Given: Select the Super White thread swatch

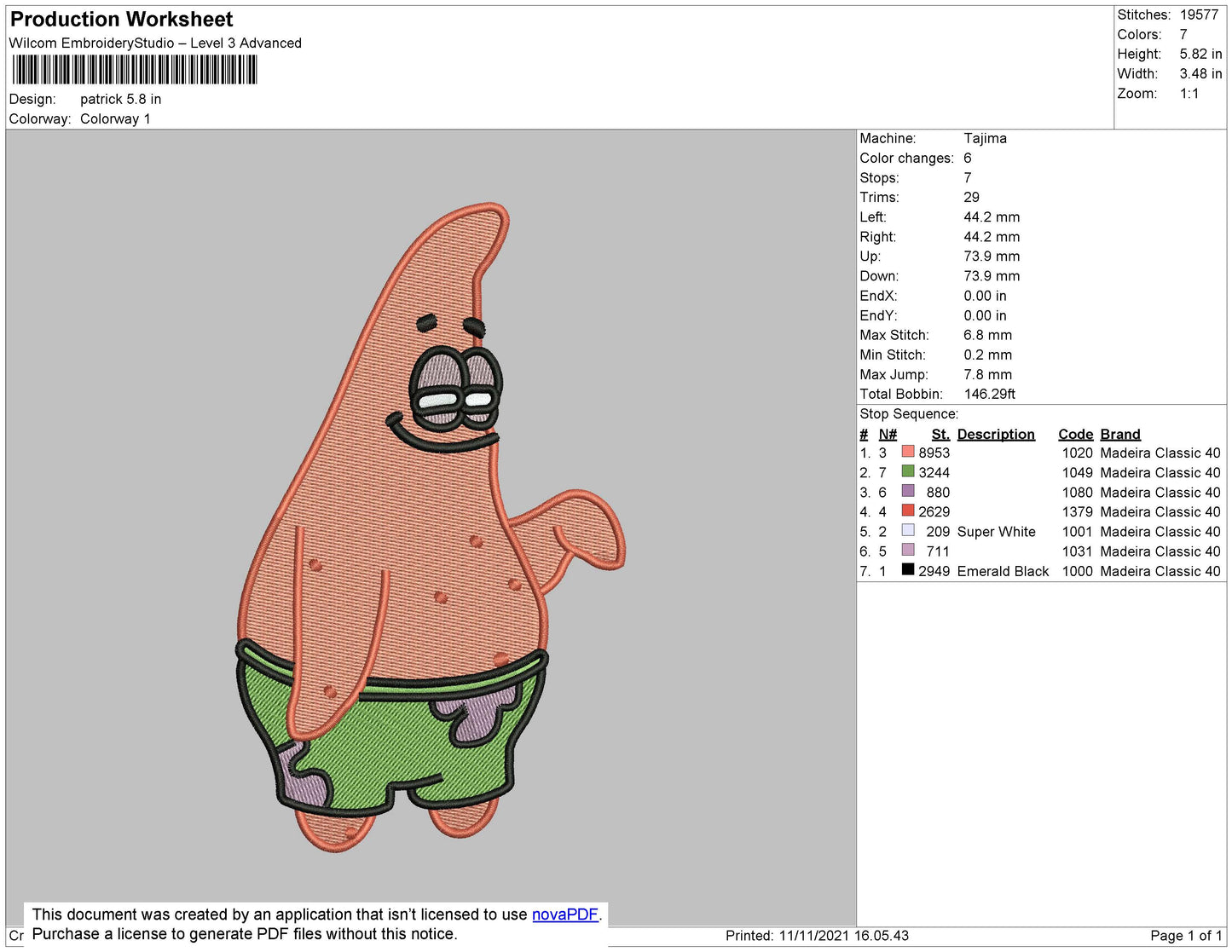Looking at the screenshot, I should pos(908,530).
